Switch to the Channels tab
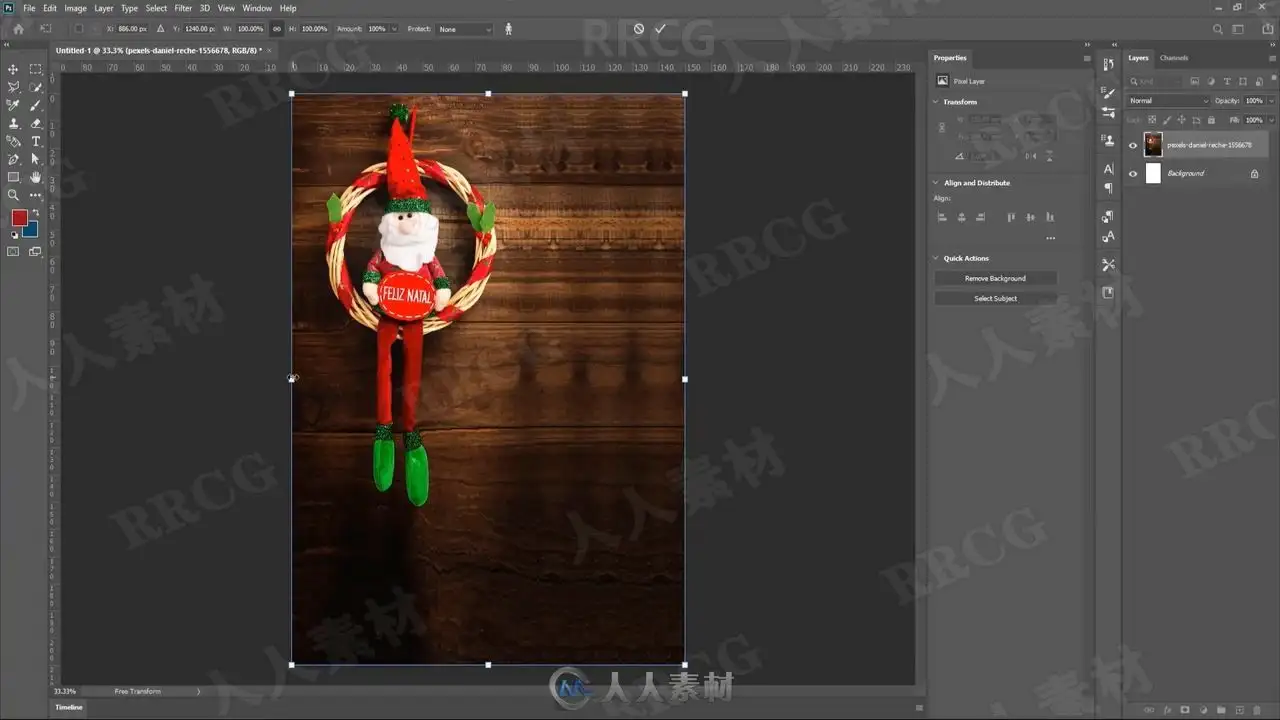The image size is (1280, 720). (x=1174, y=58)
